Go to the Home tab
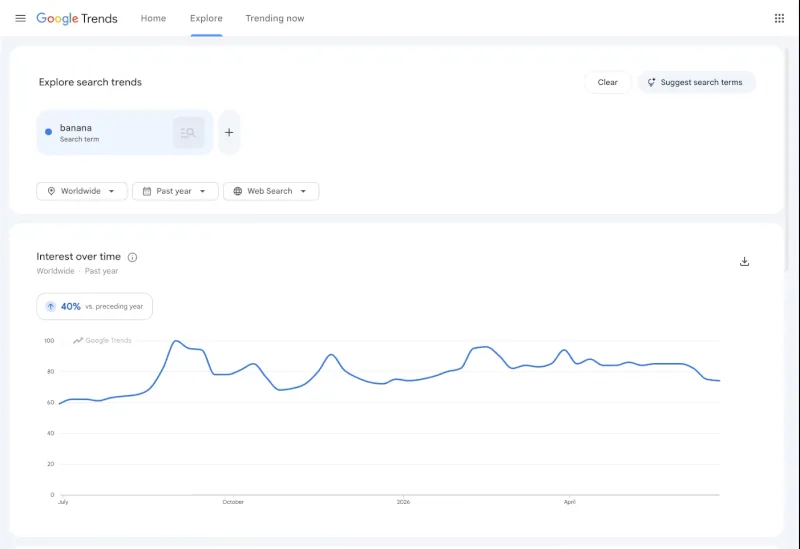The image size is (800, 549). click(x=153, y=18)
